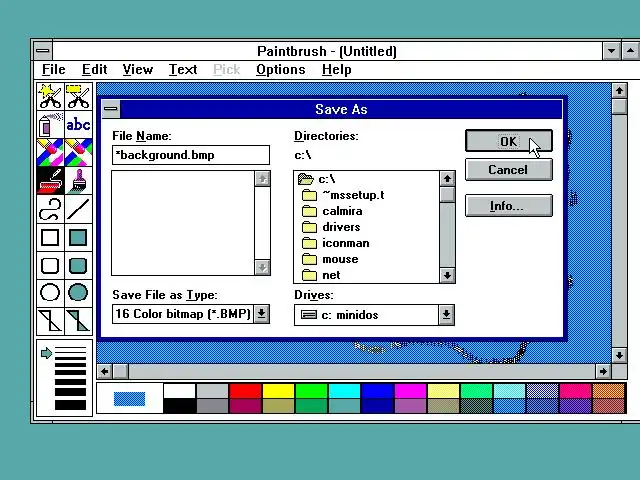The width and height of the screenshot is (640, 480).
Task: Expand the Drives dropdown arrow
Action: [447, 315]
